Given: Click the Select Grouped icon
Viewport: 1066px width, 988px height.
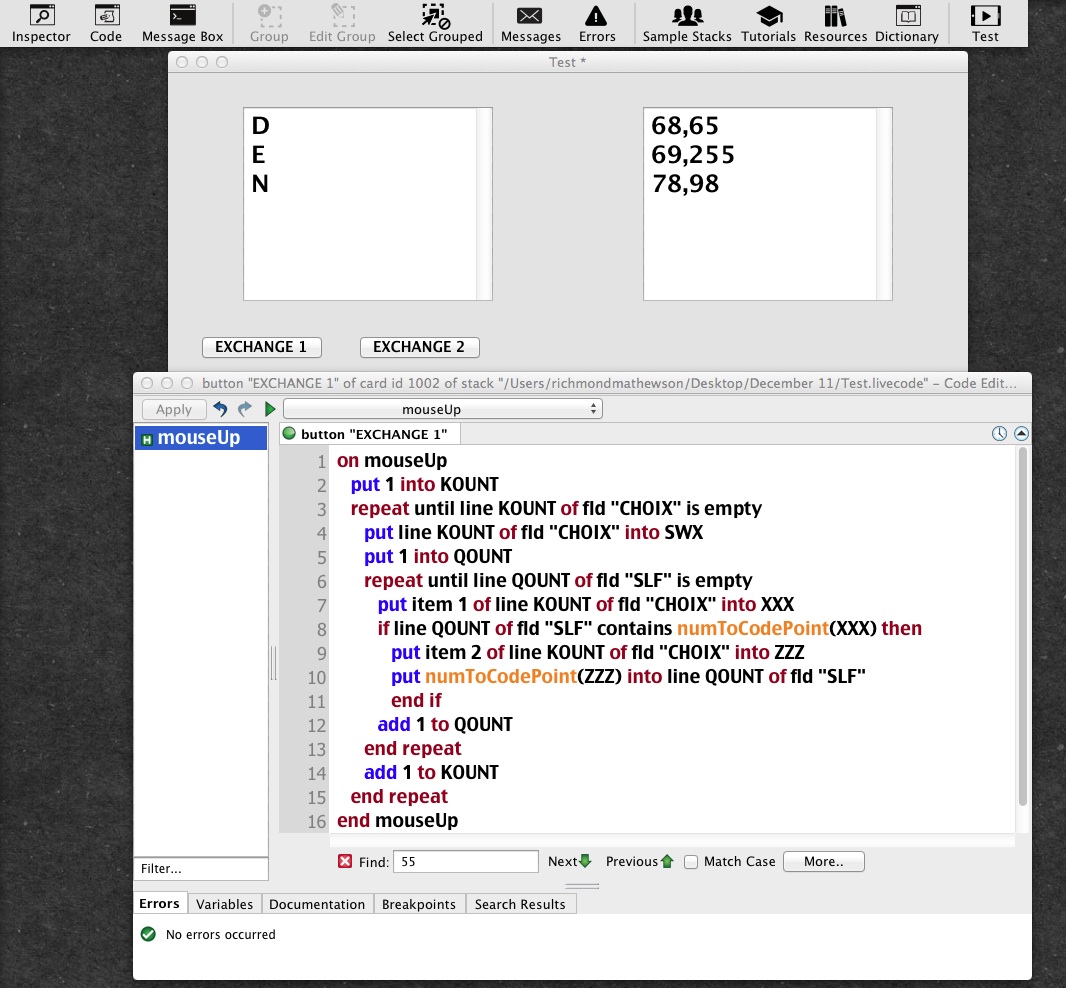Looking at the screenshot, I should point(435,23).
